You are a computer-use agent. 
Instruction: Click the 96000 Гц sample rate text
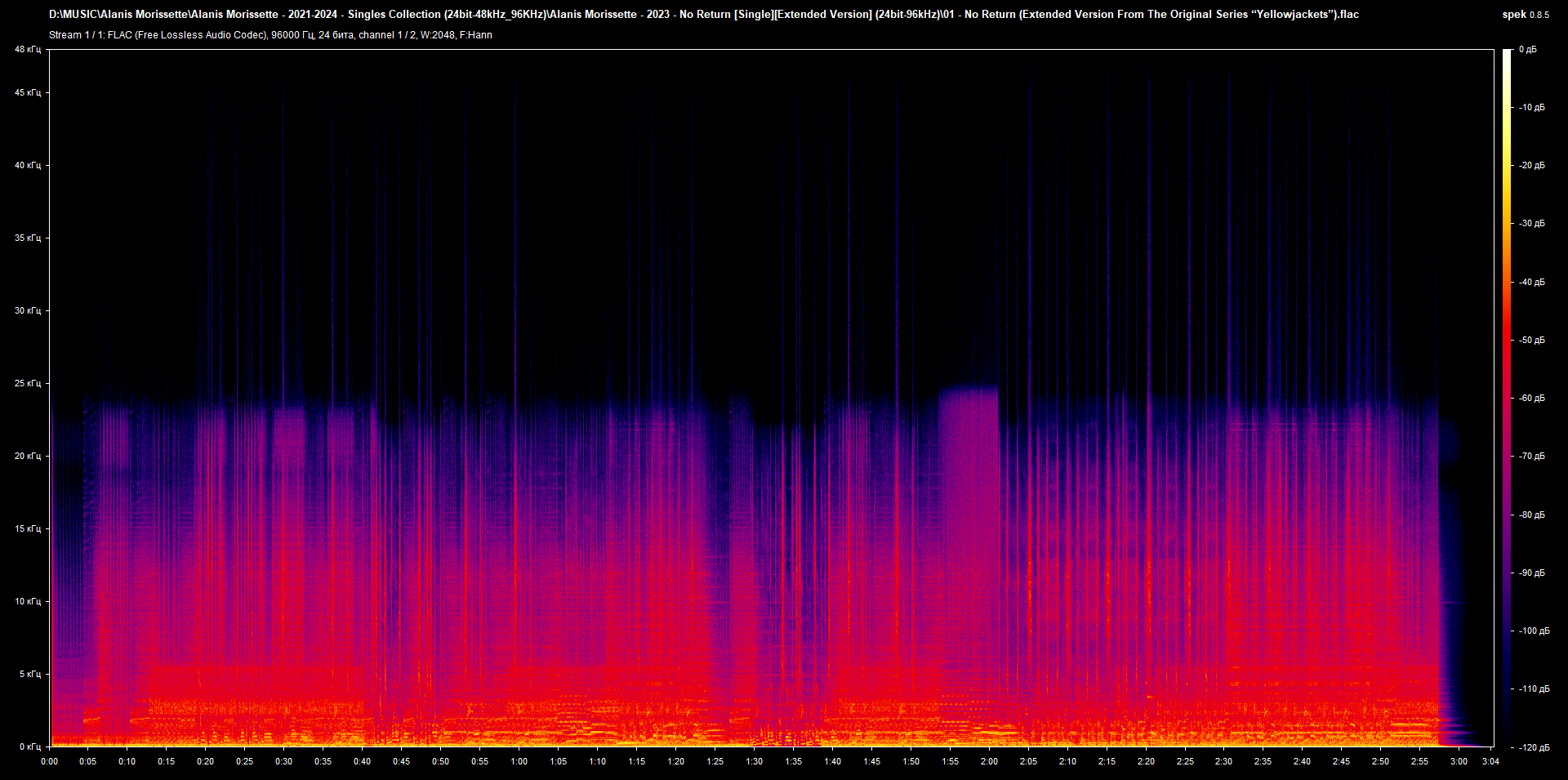click(x=292, y=35)
